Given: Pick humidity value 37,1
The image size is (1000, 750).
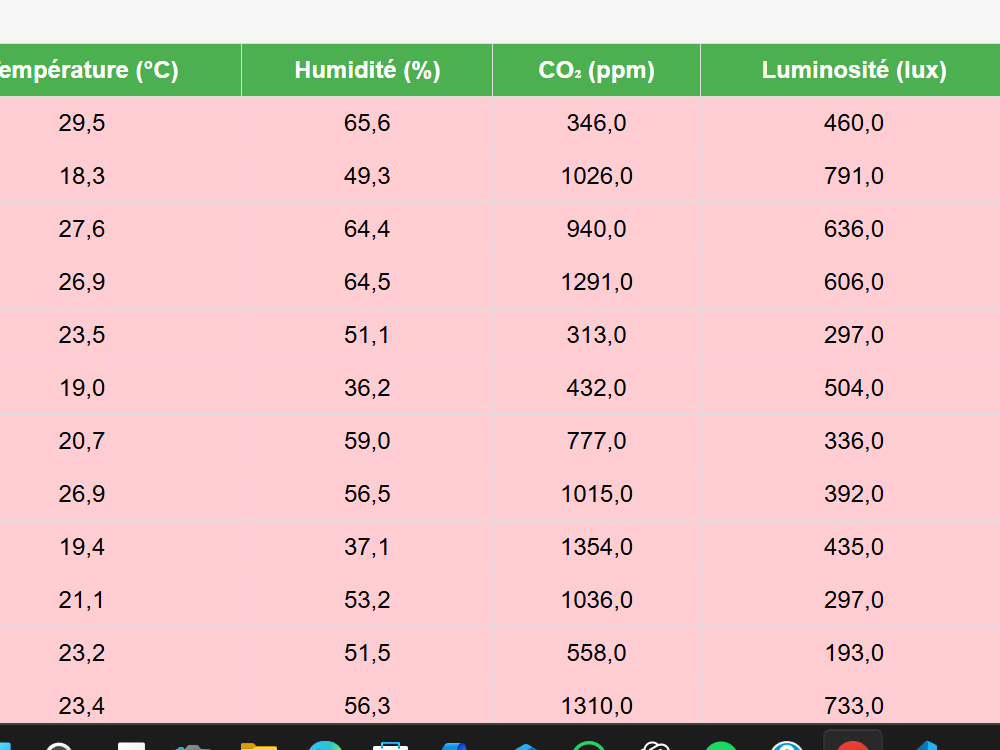Looking at the screenshot, I should click(x=367, y=546).
